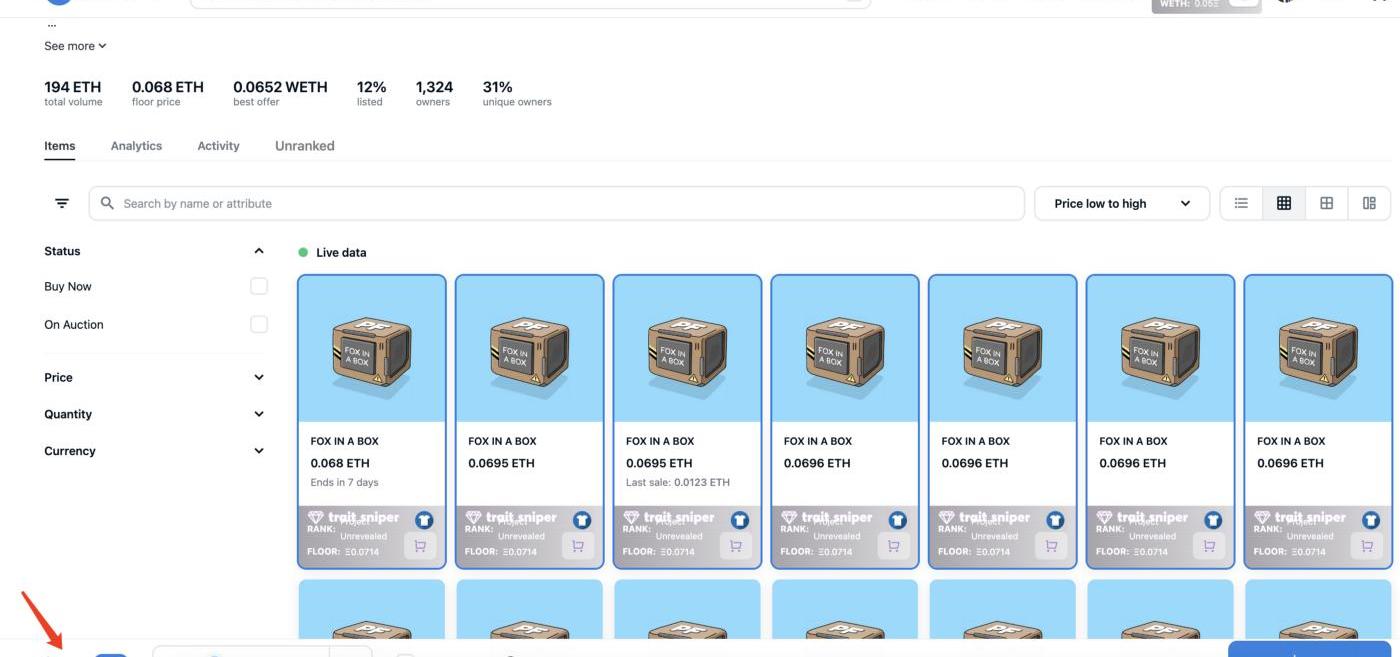Image resolution: width=1400 pixels, height=657 pixels.
Task: Enable the On Auction filter checkbox
Action: [x=259, y=324]
